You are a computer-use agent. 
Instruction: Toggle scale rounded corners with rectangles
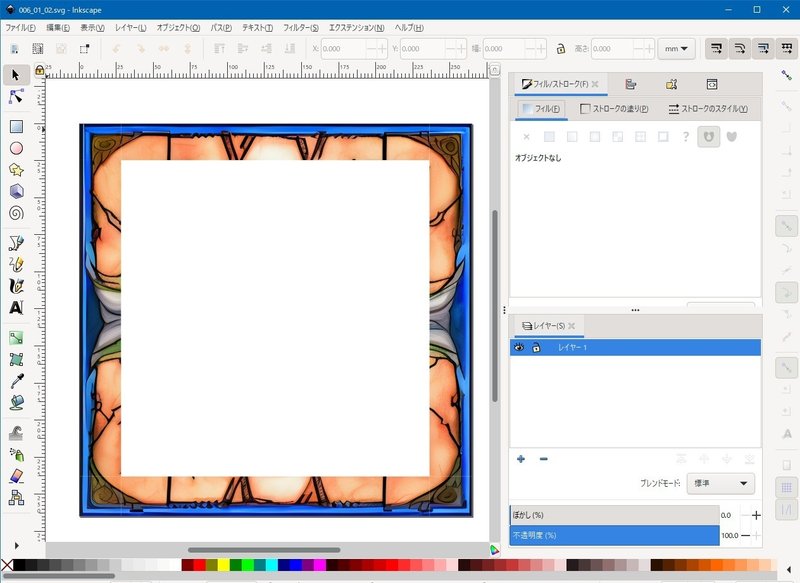[740, 49]
